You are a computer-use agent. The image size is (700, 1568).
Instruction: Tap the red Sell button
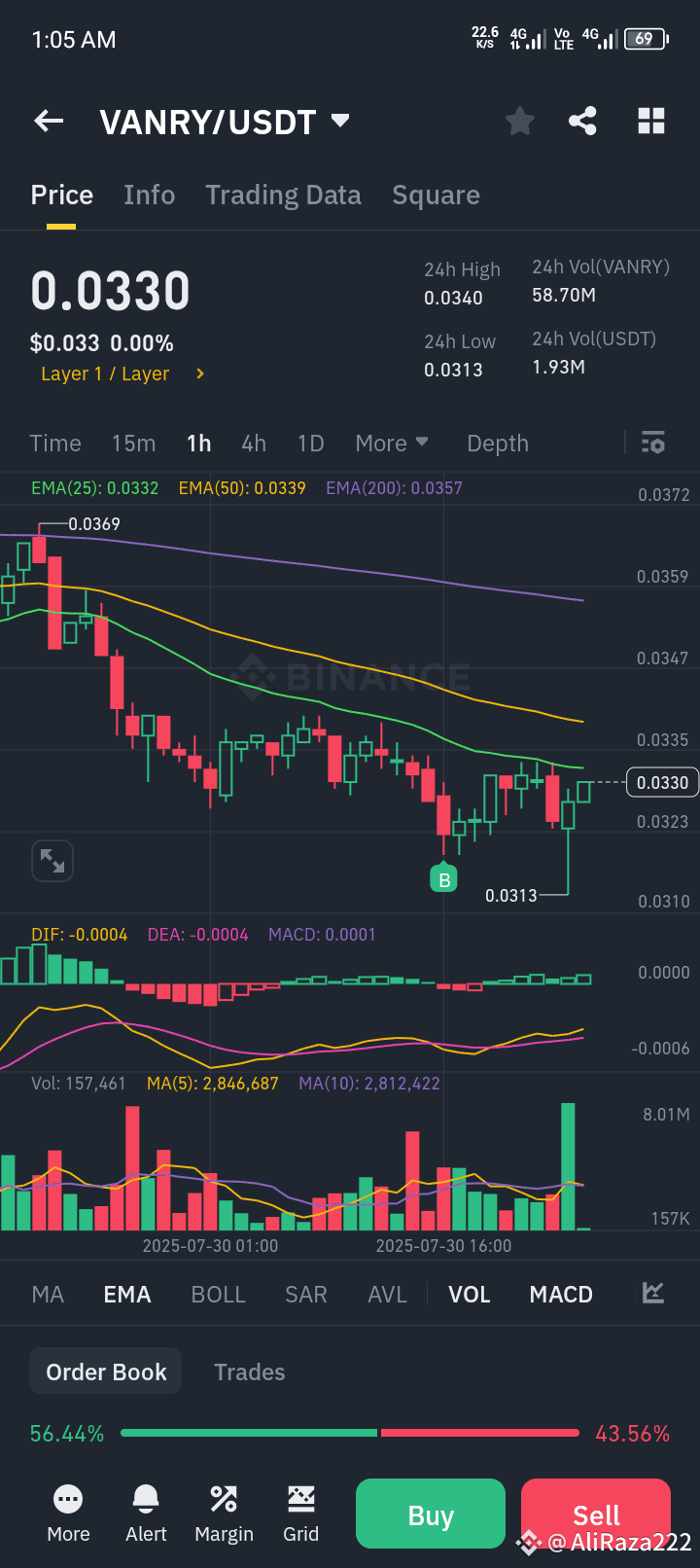pyautogui.click(x=596, y=1514)
